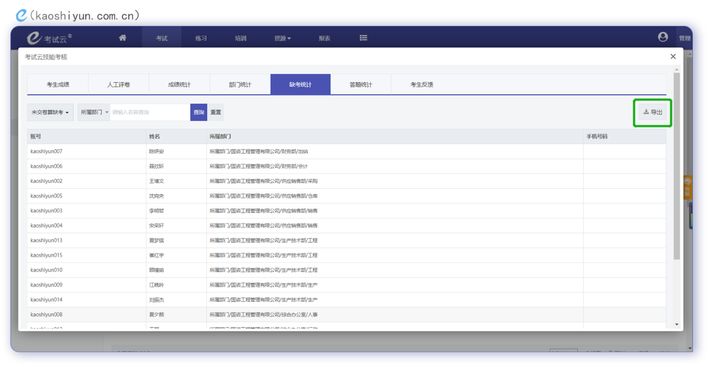The image size is (720, 367).
Task: Open the 考试 navigation item
Action: point(162,38)
